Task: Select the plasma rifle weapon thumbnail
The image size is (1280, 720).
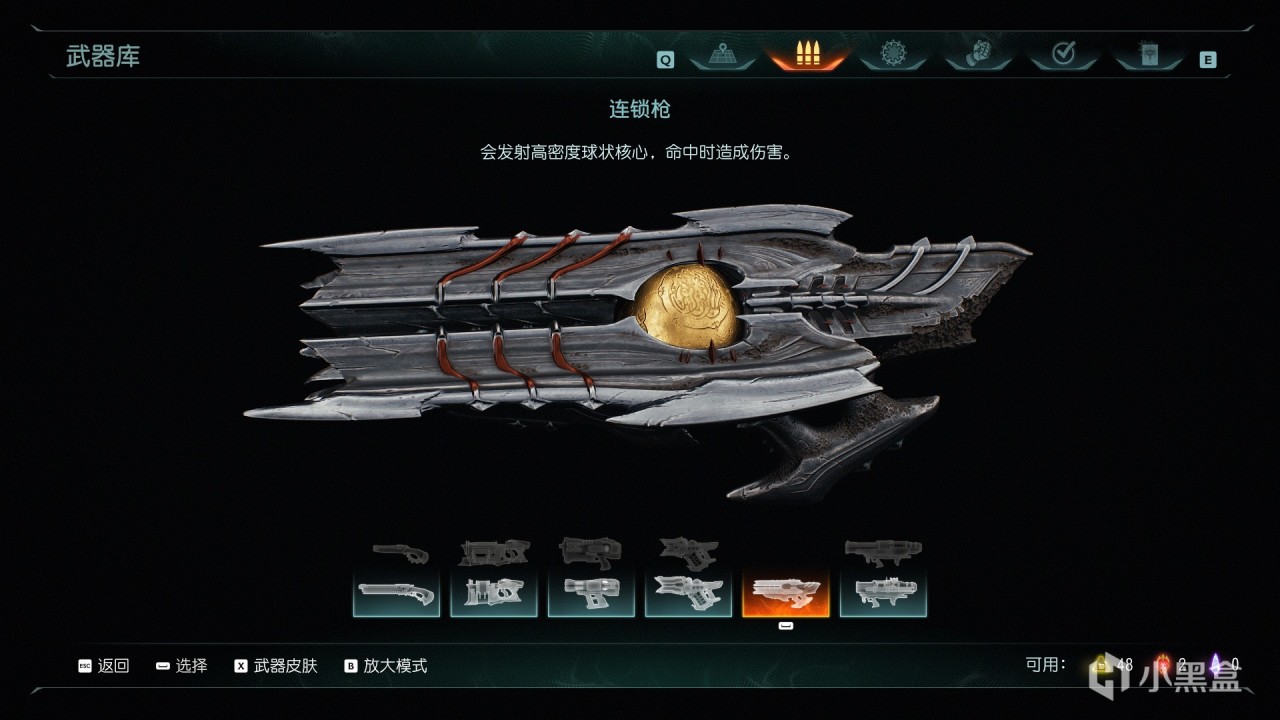Action: (x=591, y=594)
